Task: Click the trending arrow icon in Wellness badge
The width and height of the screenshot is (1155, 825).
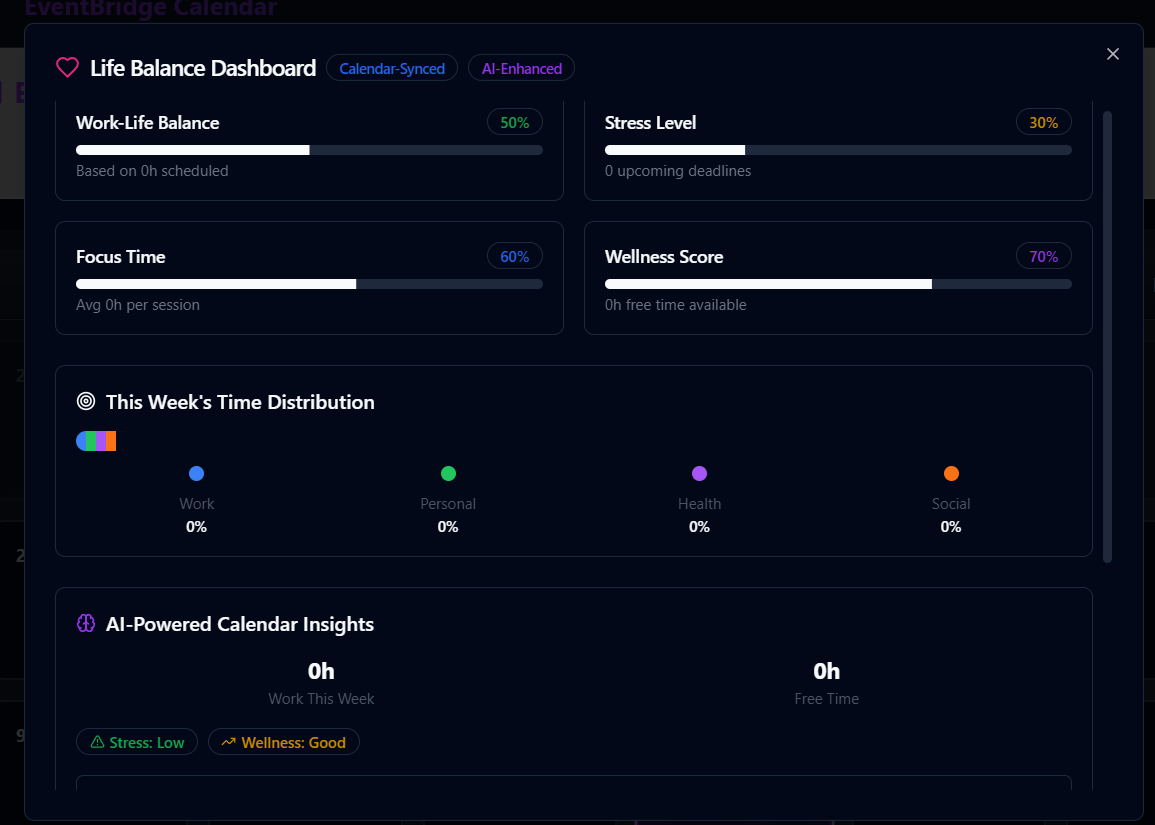Action: (228, 742)
